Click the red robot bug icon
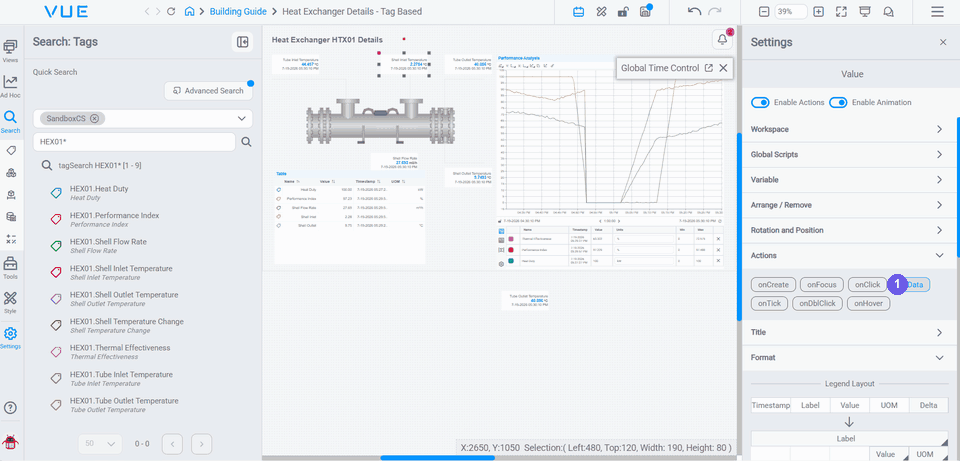Viewport: 960px width, 461px height. click(10, 442)
